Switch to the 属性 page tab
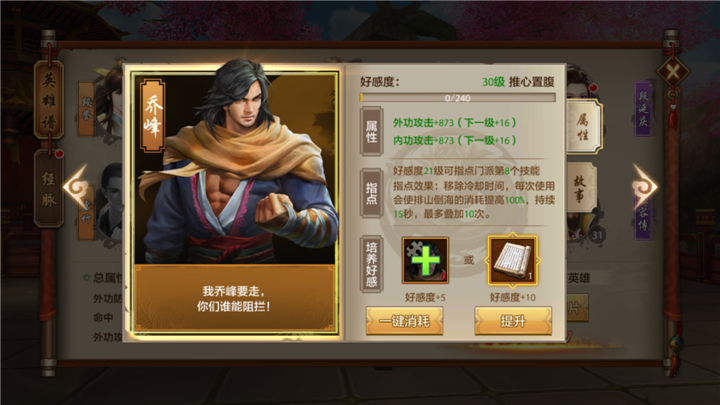Image resolution: width=720 pixels, height=405 pixels. [x=583, y=127]
